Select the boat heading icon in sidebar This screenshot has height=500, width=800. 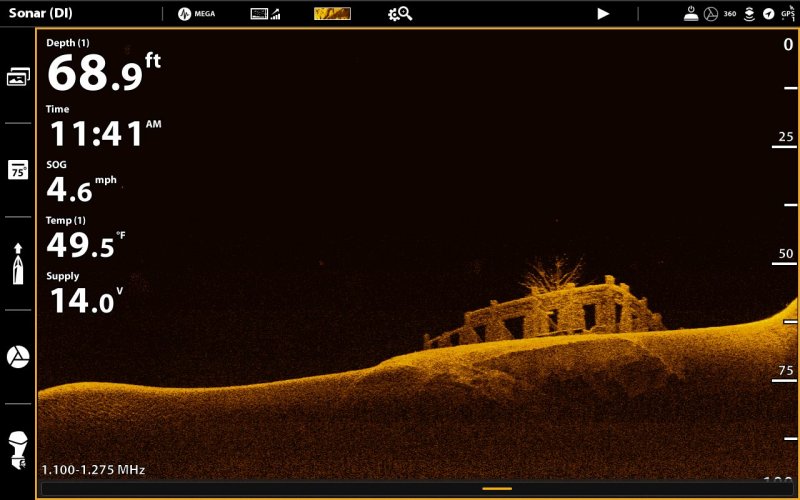click(x=18, y=263)
